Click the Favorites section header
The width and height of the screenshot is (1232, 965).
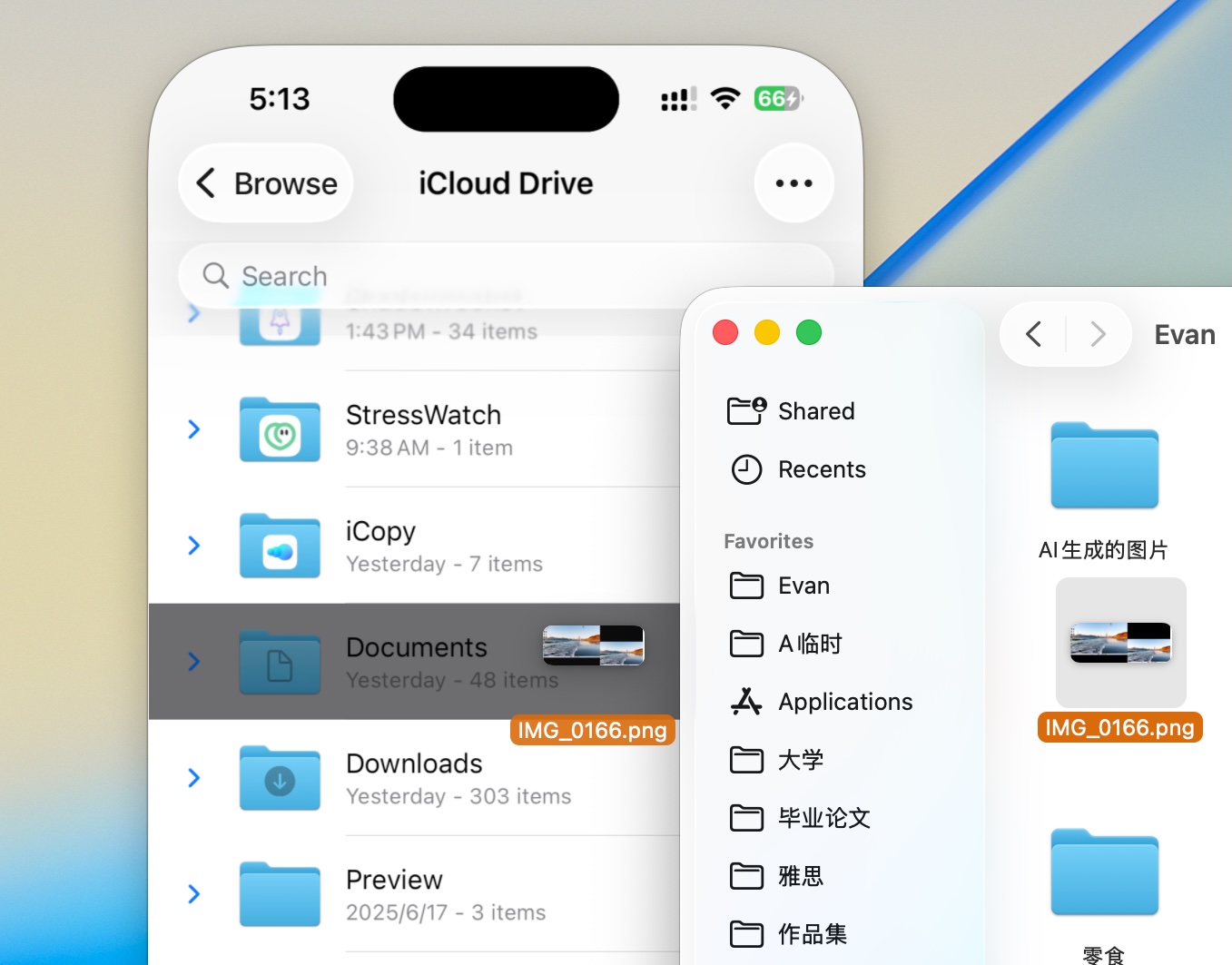click(x=769, y=541)
